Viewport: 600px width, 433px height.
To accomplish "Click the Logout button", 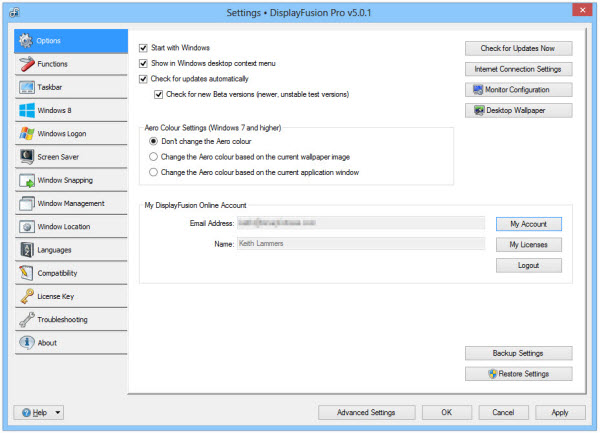I will coord(529,265).
